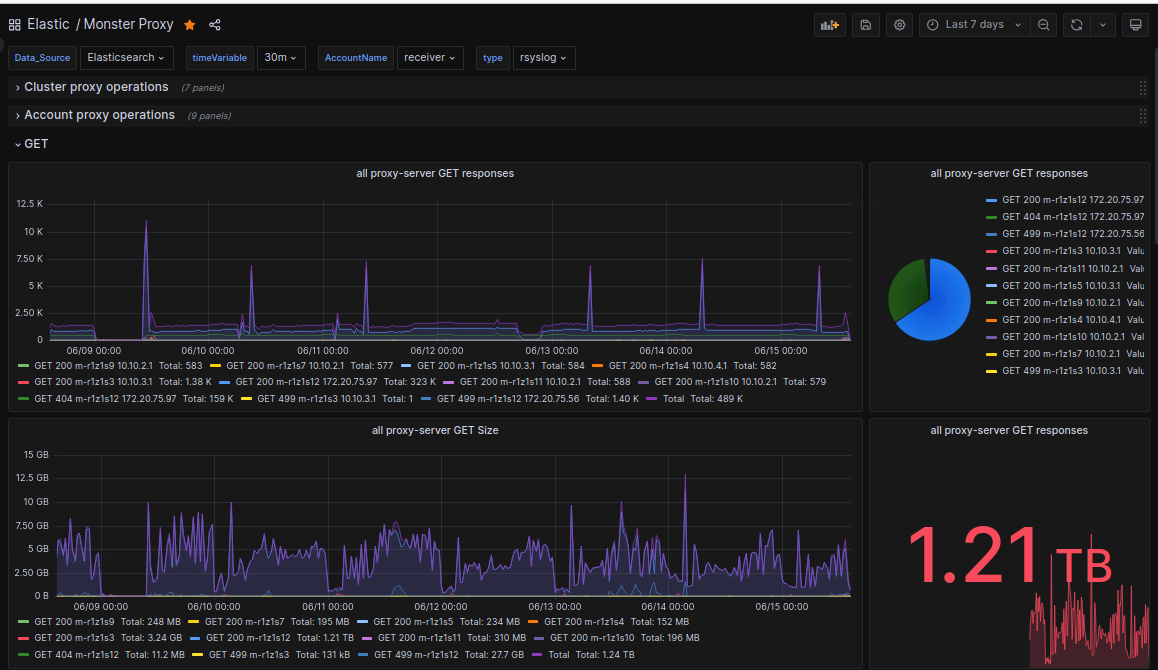Image resolution: width=1158 pixels, height=670 pixels.
Task: Save dashboard using the floppy disk icon
Action: click(866, 25)
